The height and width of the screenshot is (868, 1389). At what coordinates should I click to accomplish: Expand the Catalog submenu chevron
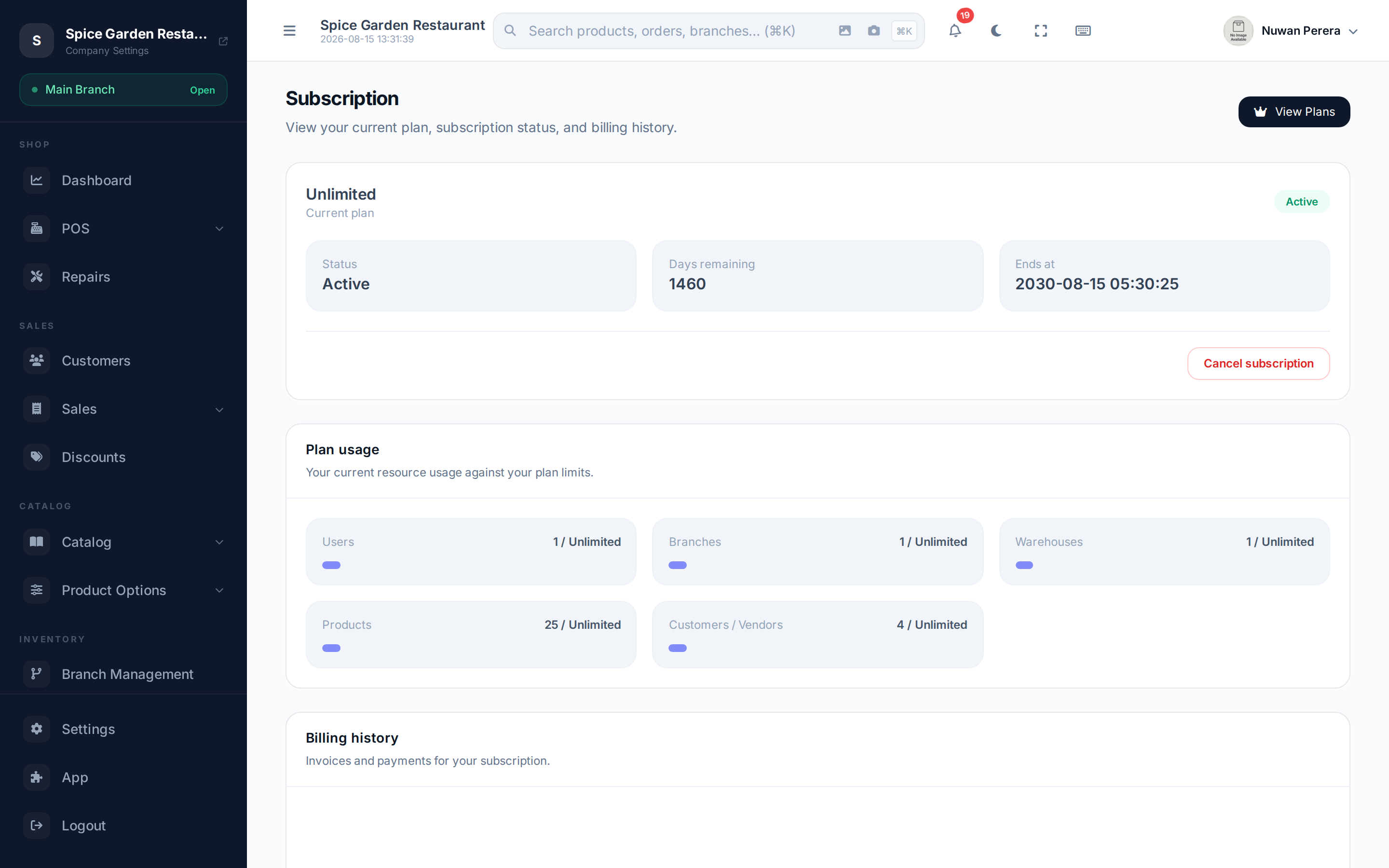pyautogui.click(x=219, y=542)
